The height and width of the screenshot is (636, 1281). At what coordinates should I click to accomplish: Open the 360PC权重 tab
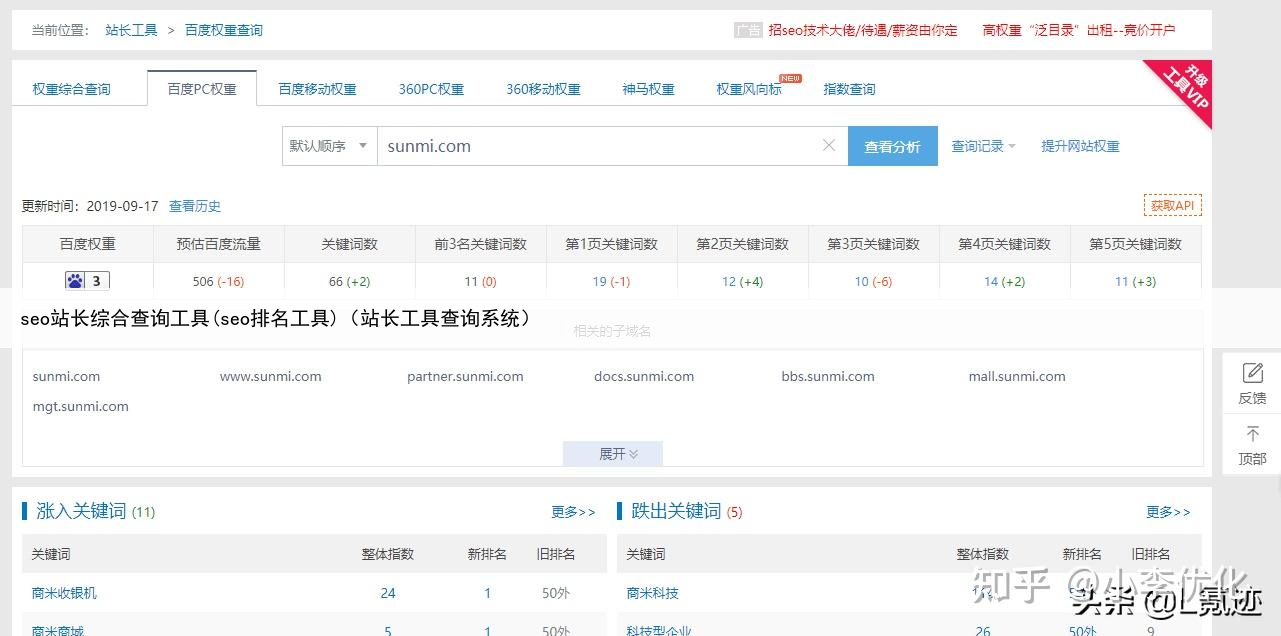[431, 89]
